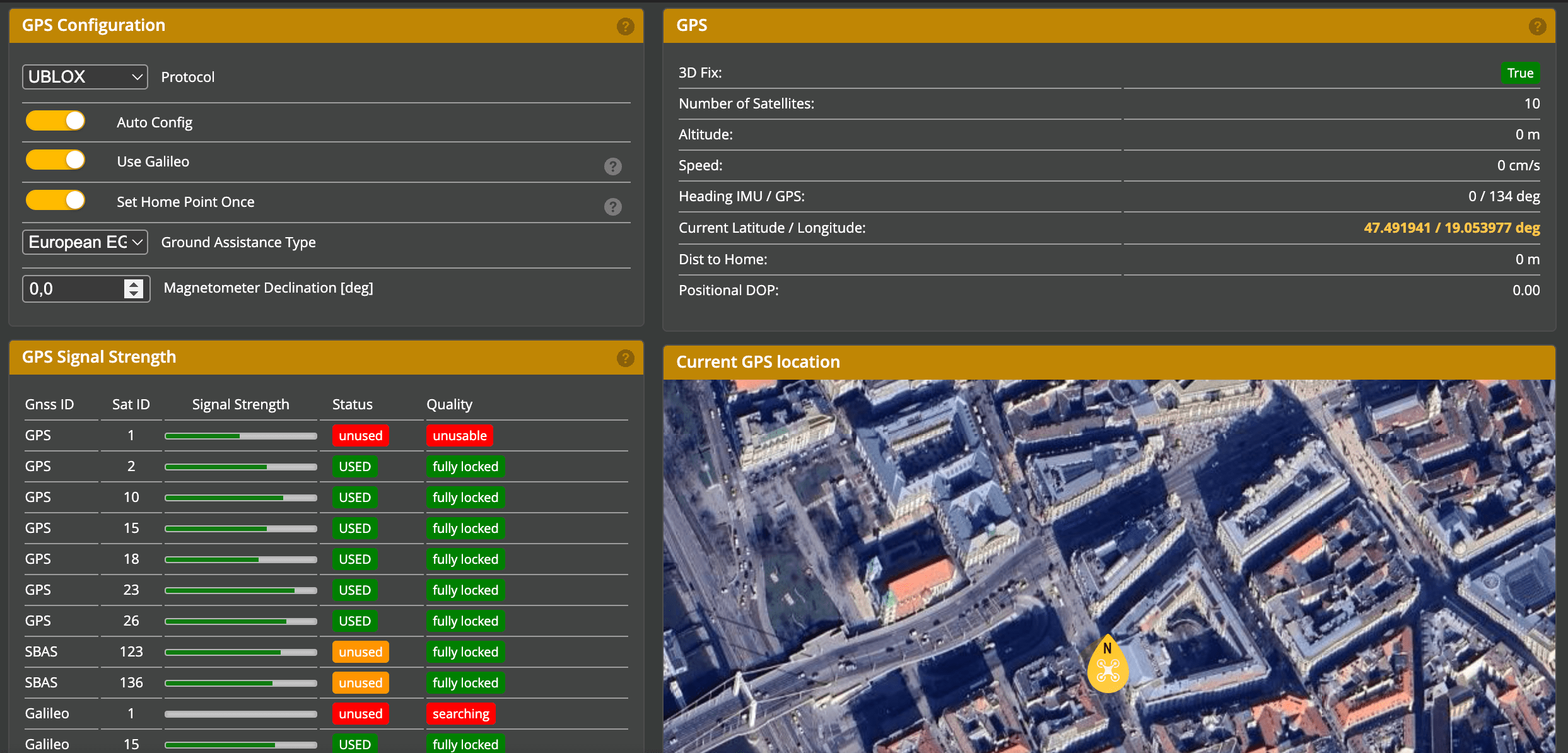The image size is (1568, 753).
Task: Open help for Use Galileo option
Action: 612,166
